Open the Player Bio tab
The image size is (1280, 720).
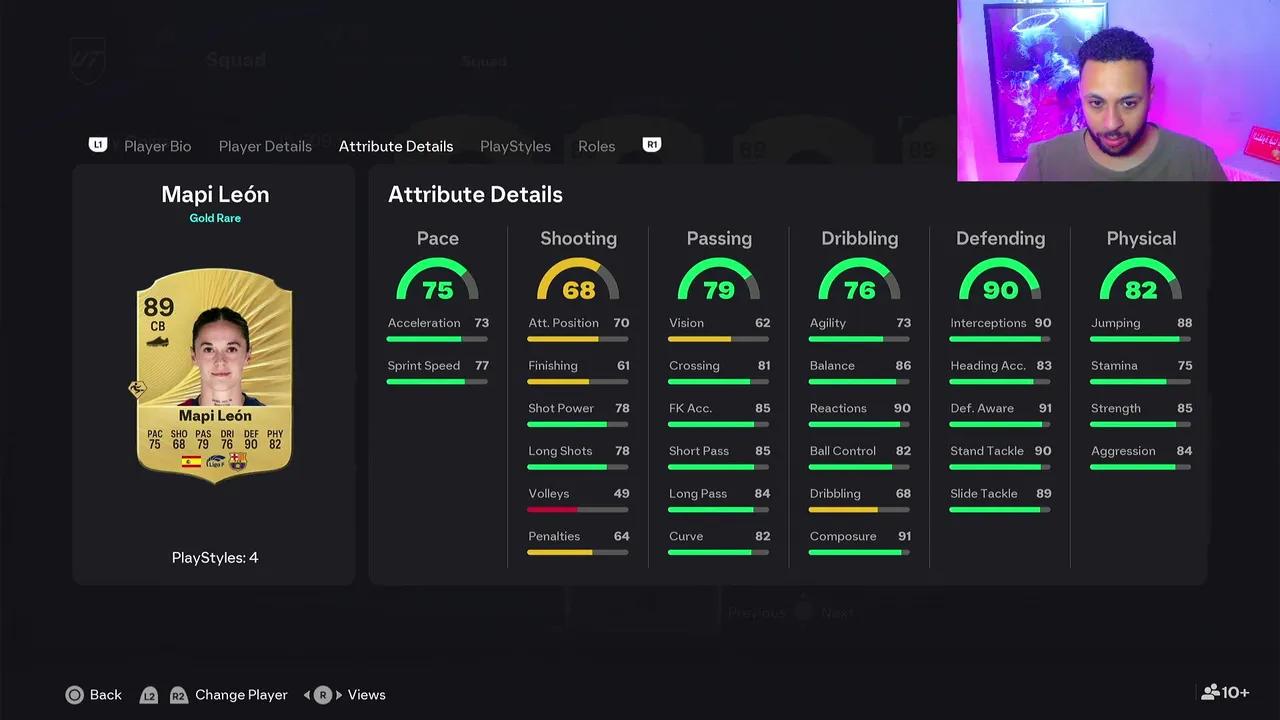tap(158, 146)
